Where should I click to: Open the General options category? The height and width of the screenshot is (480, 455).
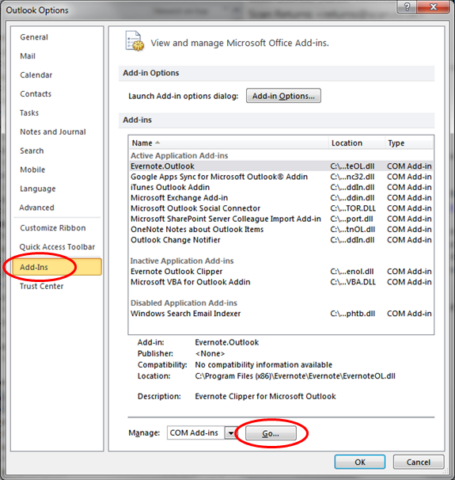pyautogui.click(x=34, y=37)
